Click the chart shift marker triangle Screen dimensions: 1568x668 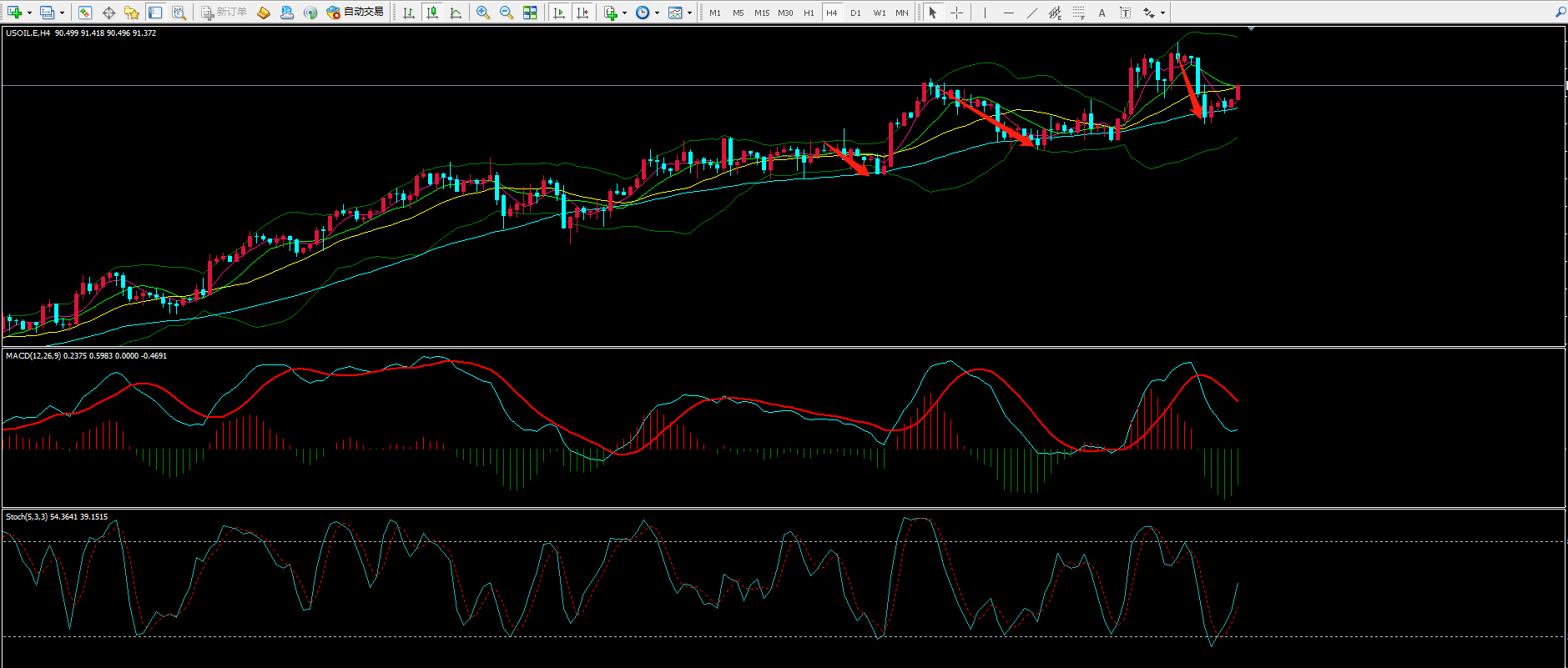(1250, 29)
